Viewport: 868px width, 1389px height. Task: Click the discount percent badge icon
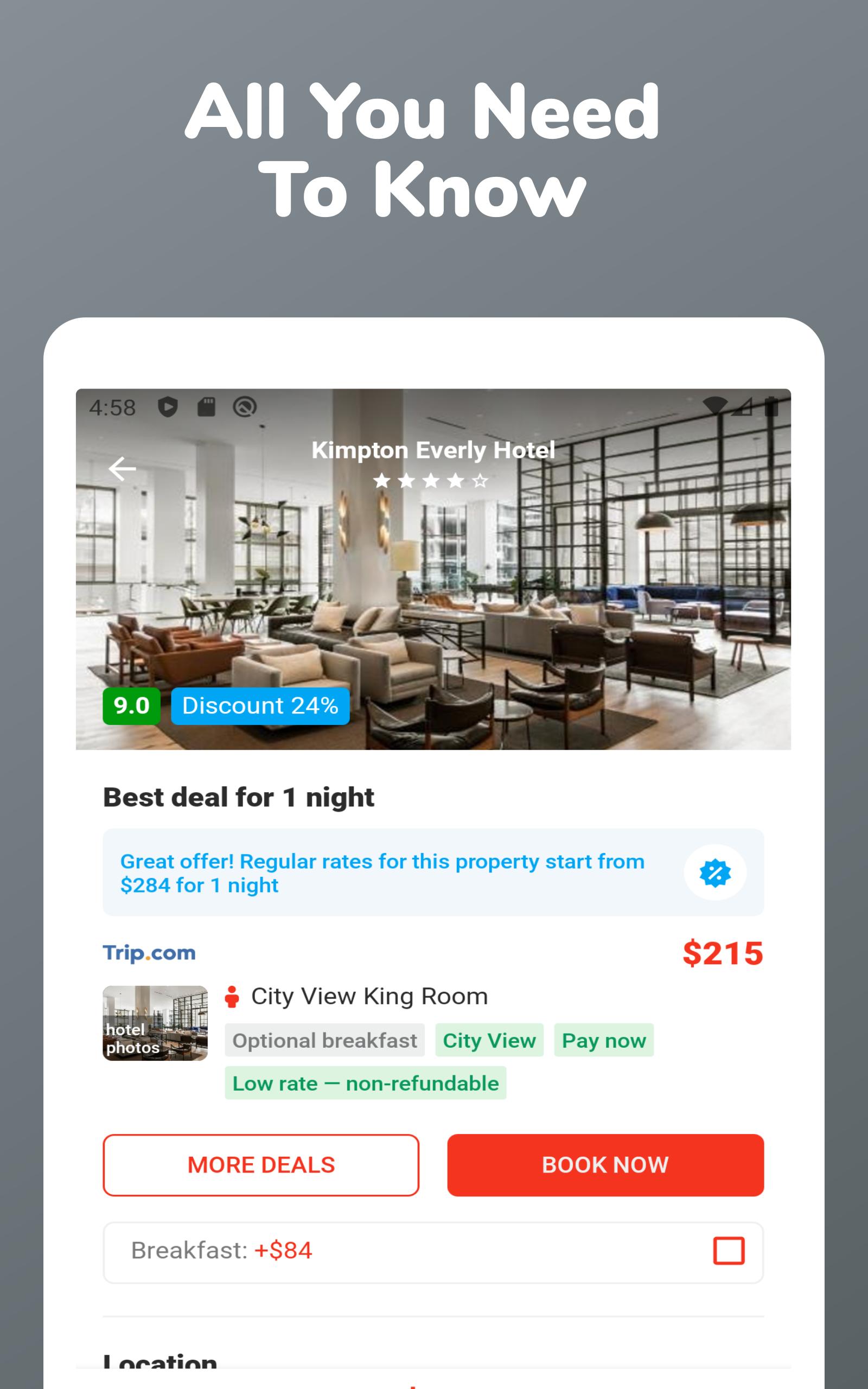coord(714,873)
